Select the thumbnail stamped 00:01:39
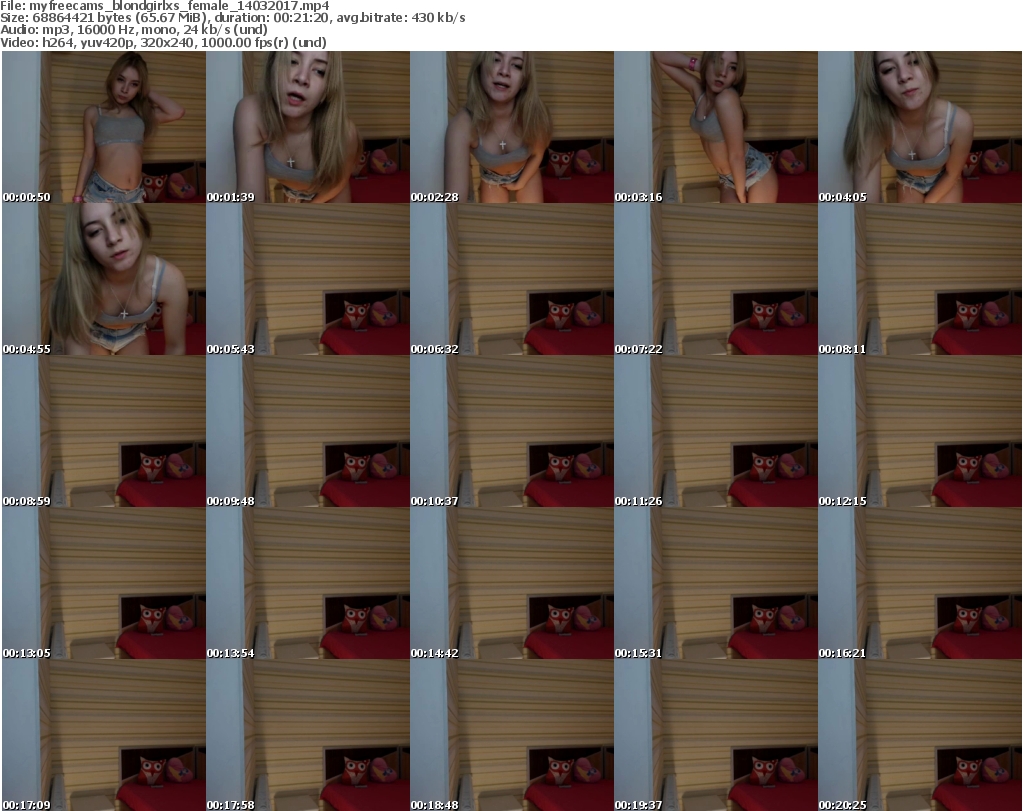This screenshot has width=1024, height=811. click(x=308, y=127)
